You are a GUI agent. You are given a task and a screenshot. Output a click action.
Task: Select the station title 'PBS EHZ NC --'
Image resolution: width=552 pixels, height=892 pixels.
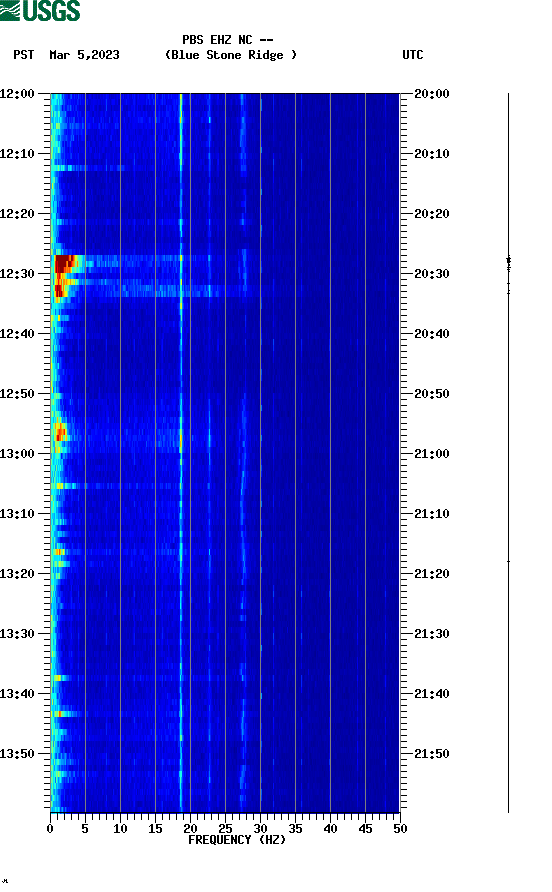point(228,40)
